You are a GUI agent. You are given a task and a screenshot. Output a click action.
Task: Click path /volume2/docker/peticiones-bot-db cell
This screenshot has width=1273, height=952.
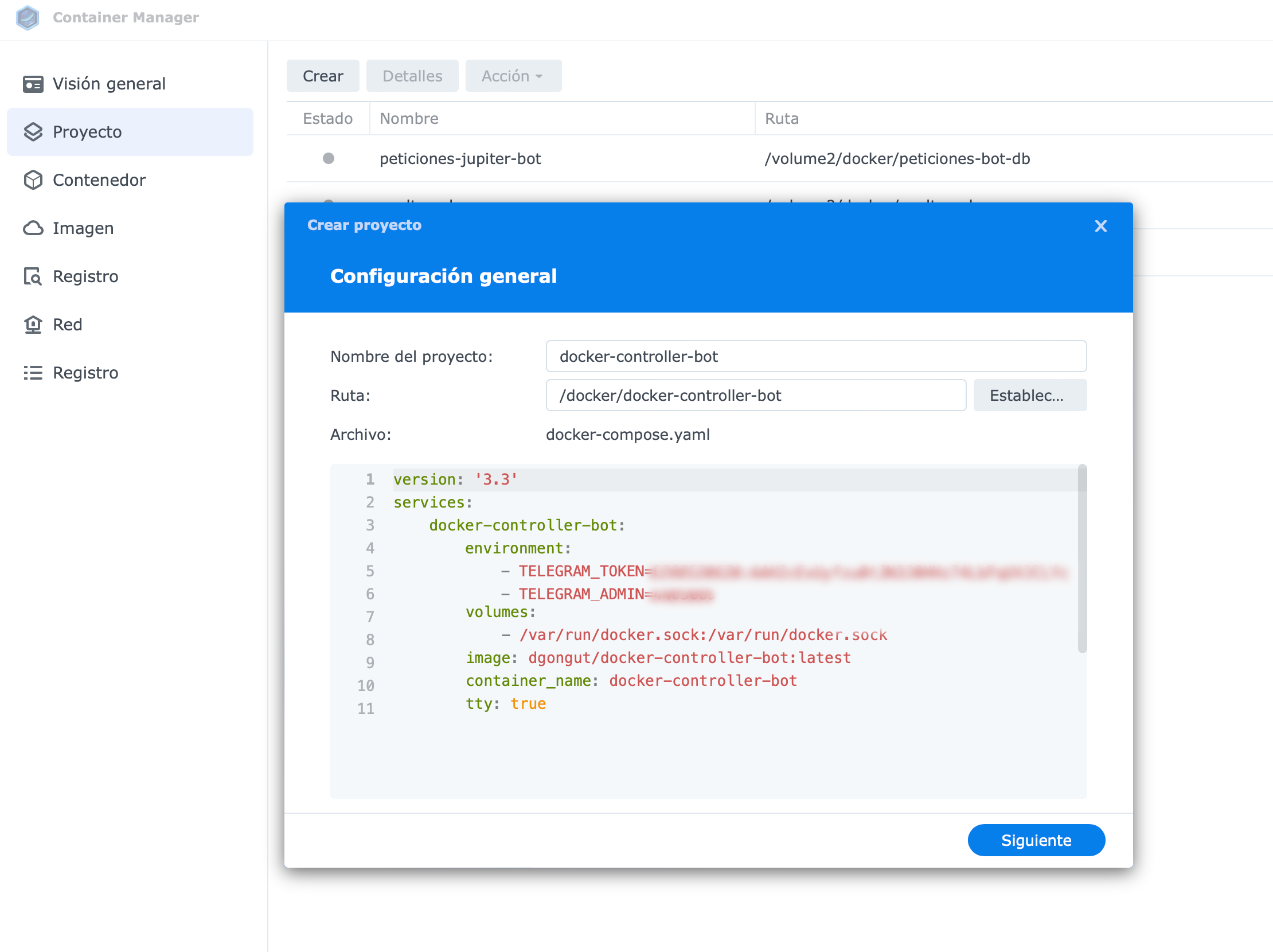click(x=897, y=159)
